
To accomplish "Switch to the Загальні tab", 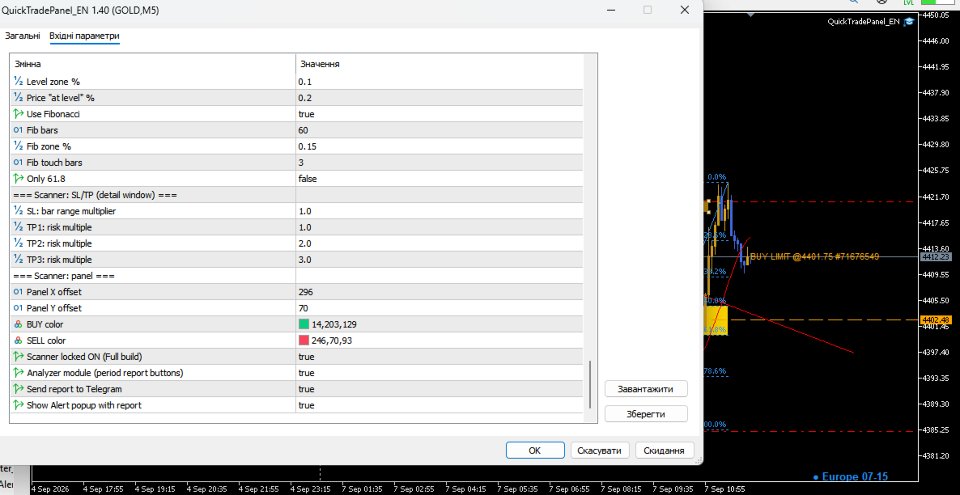I will point(23,36).
